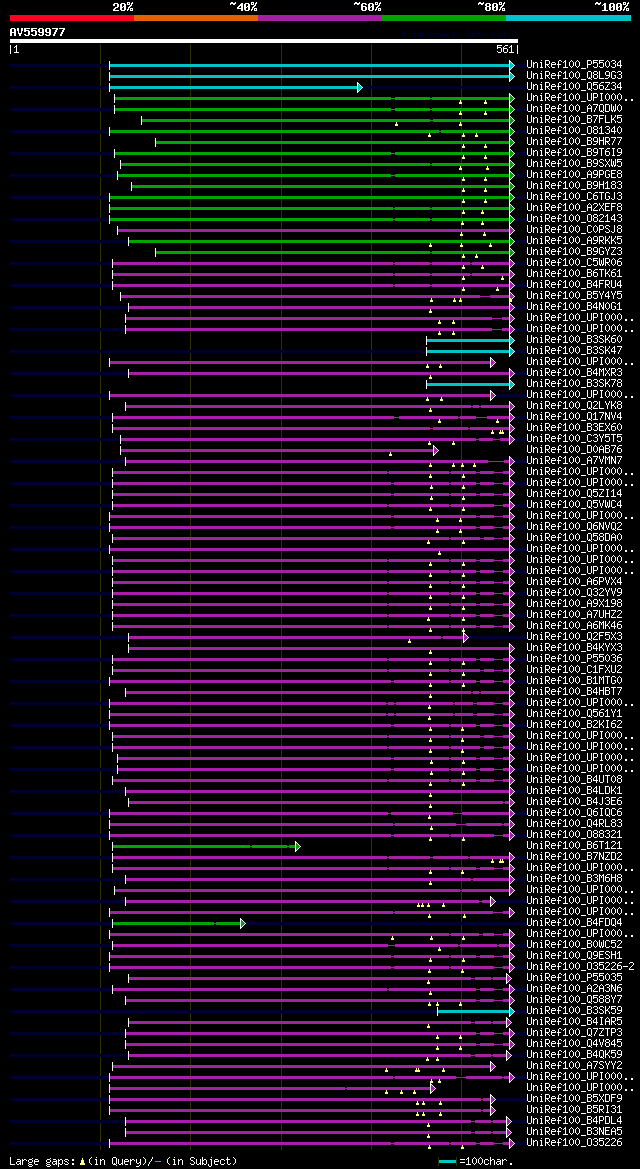Viewport: 640px width, 1169px height.
Task: Select the UniRef100_Q6NVQ2 label
Action: point(574,526)
